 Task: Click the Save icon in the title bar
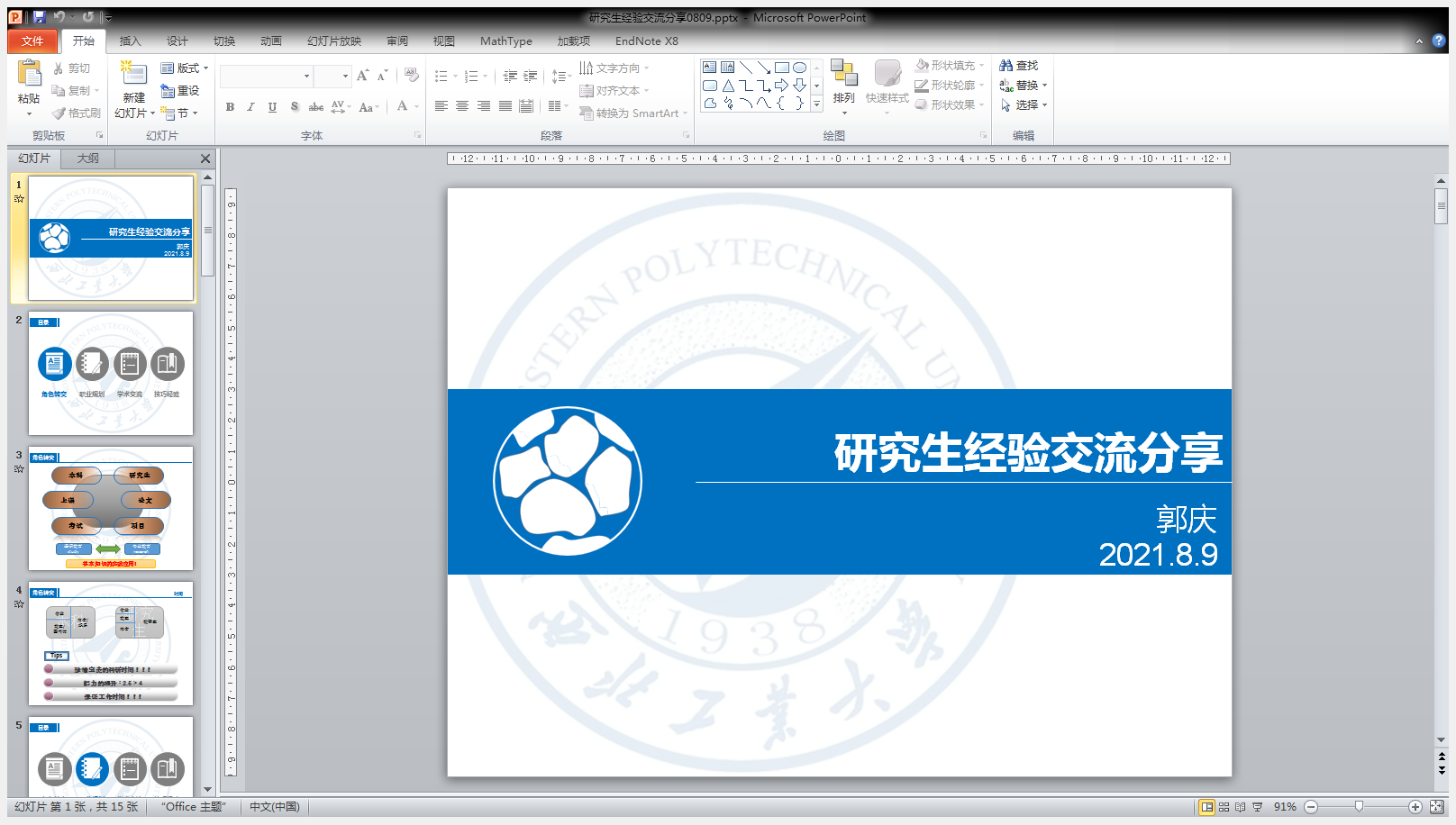39,17
